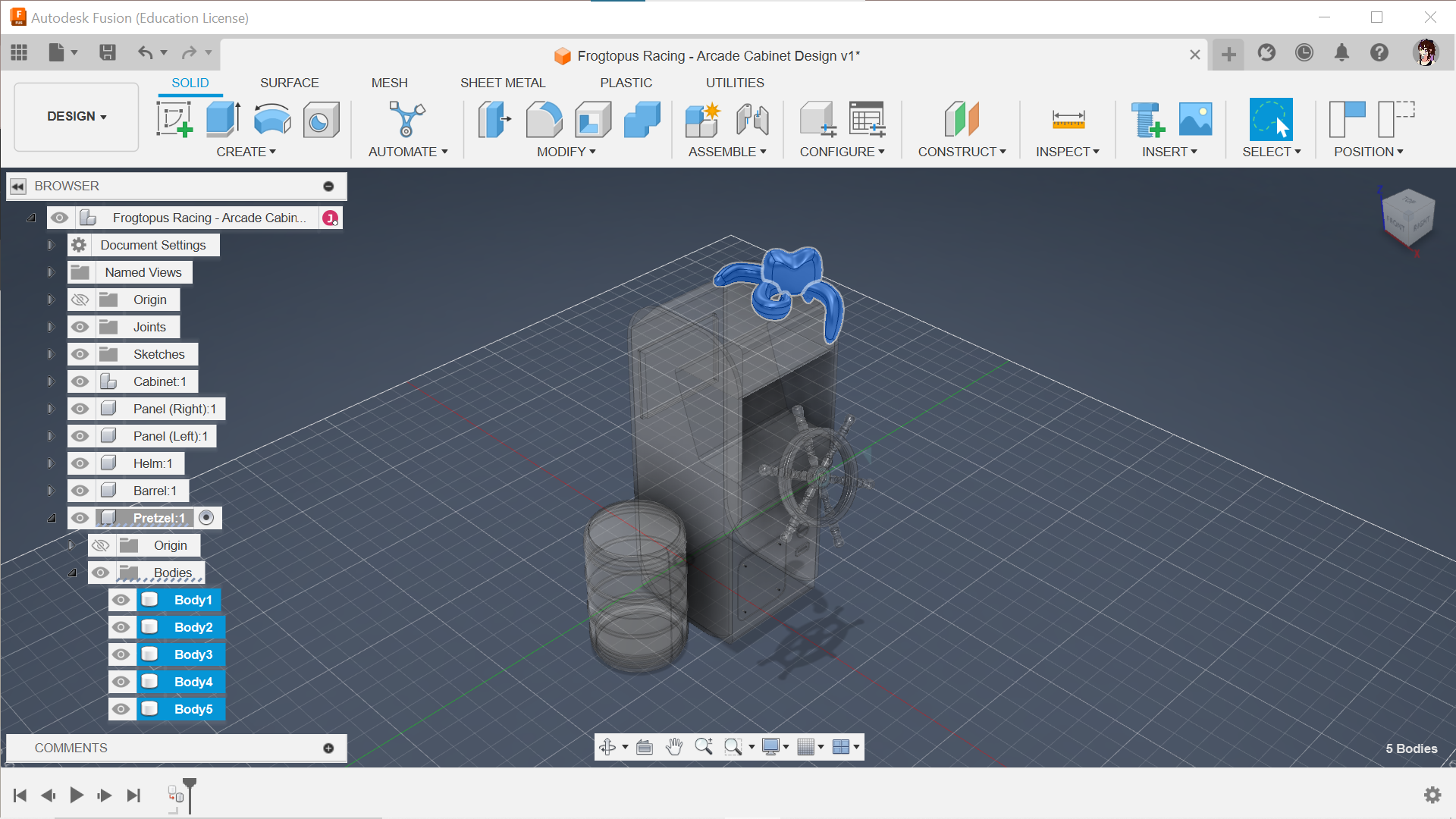Click the Joint tool icon
1456x819 pixels.
click(752, 119)
